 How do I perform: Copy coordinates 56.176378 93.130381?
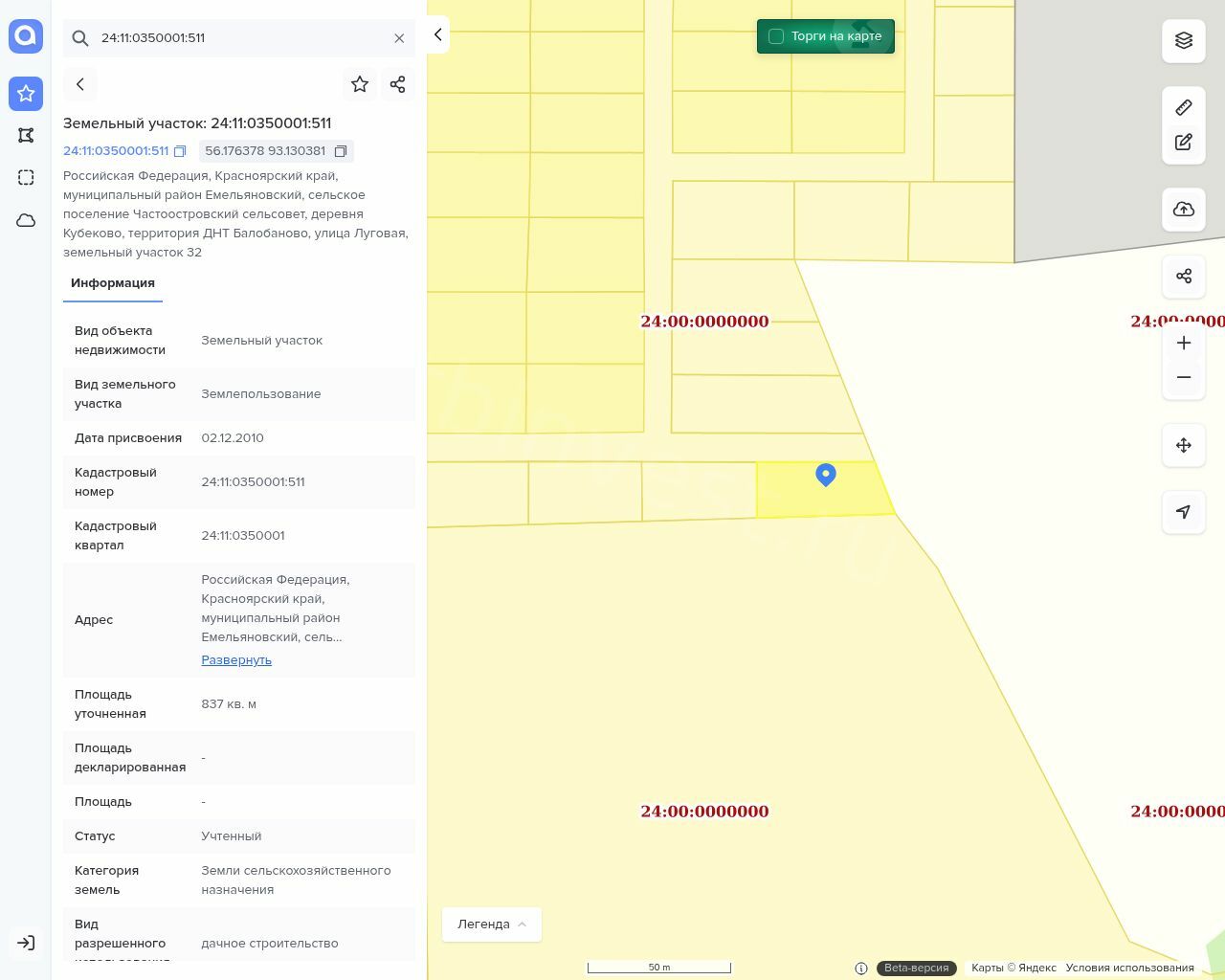tap(341, 151)
